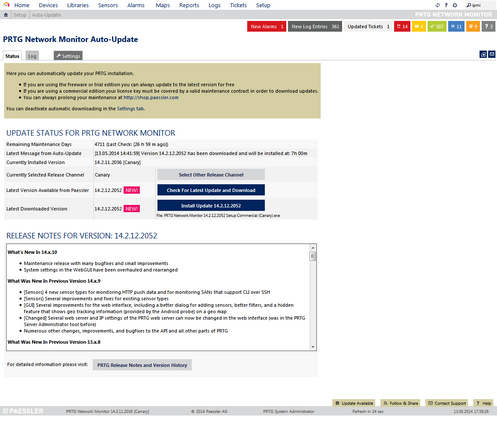Open the Maps menu

click(x=162, y=5)
